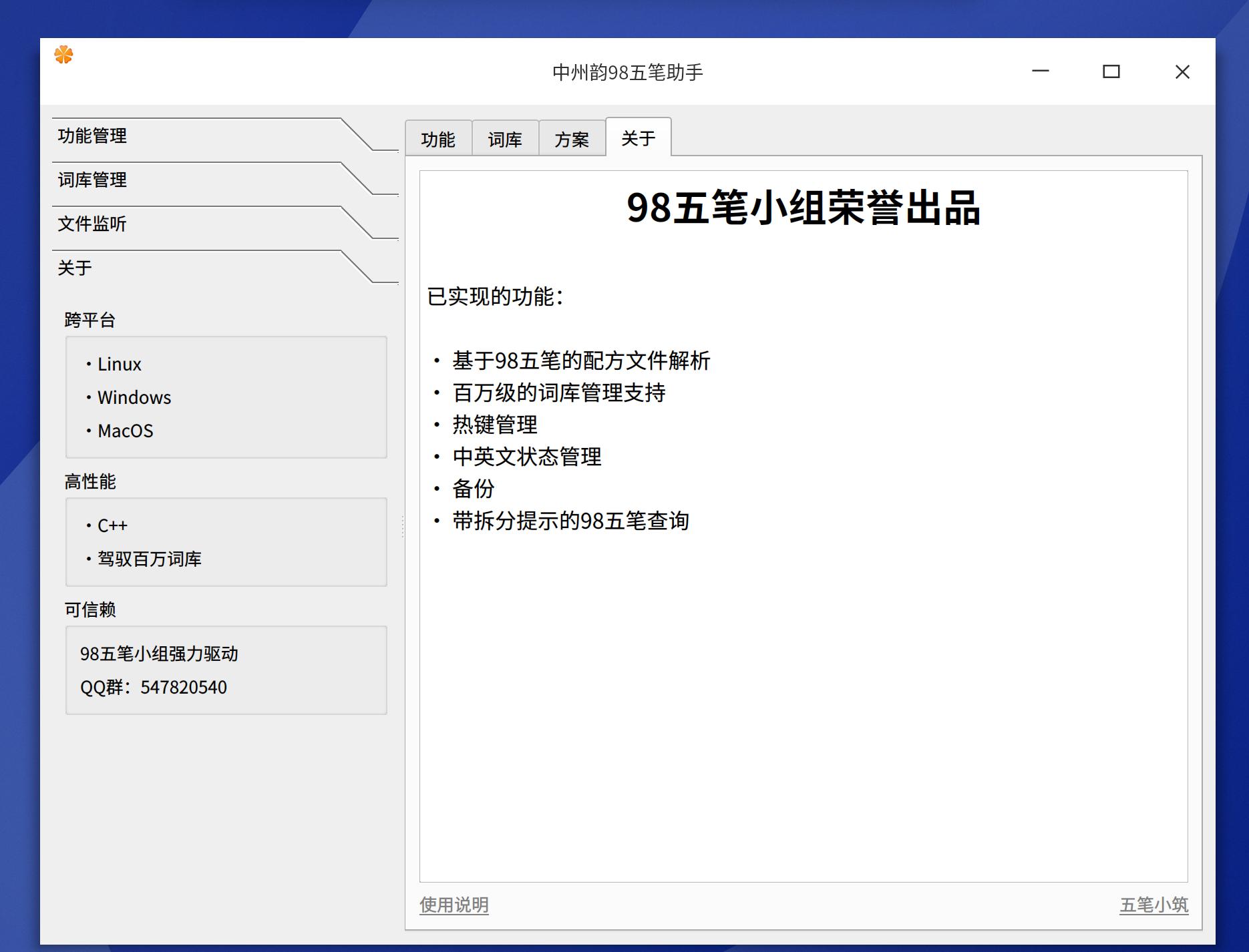The height and width of the screenshot is (952, 1249).
Task: Click the MacOS list entry
Action: coord(126,431)
